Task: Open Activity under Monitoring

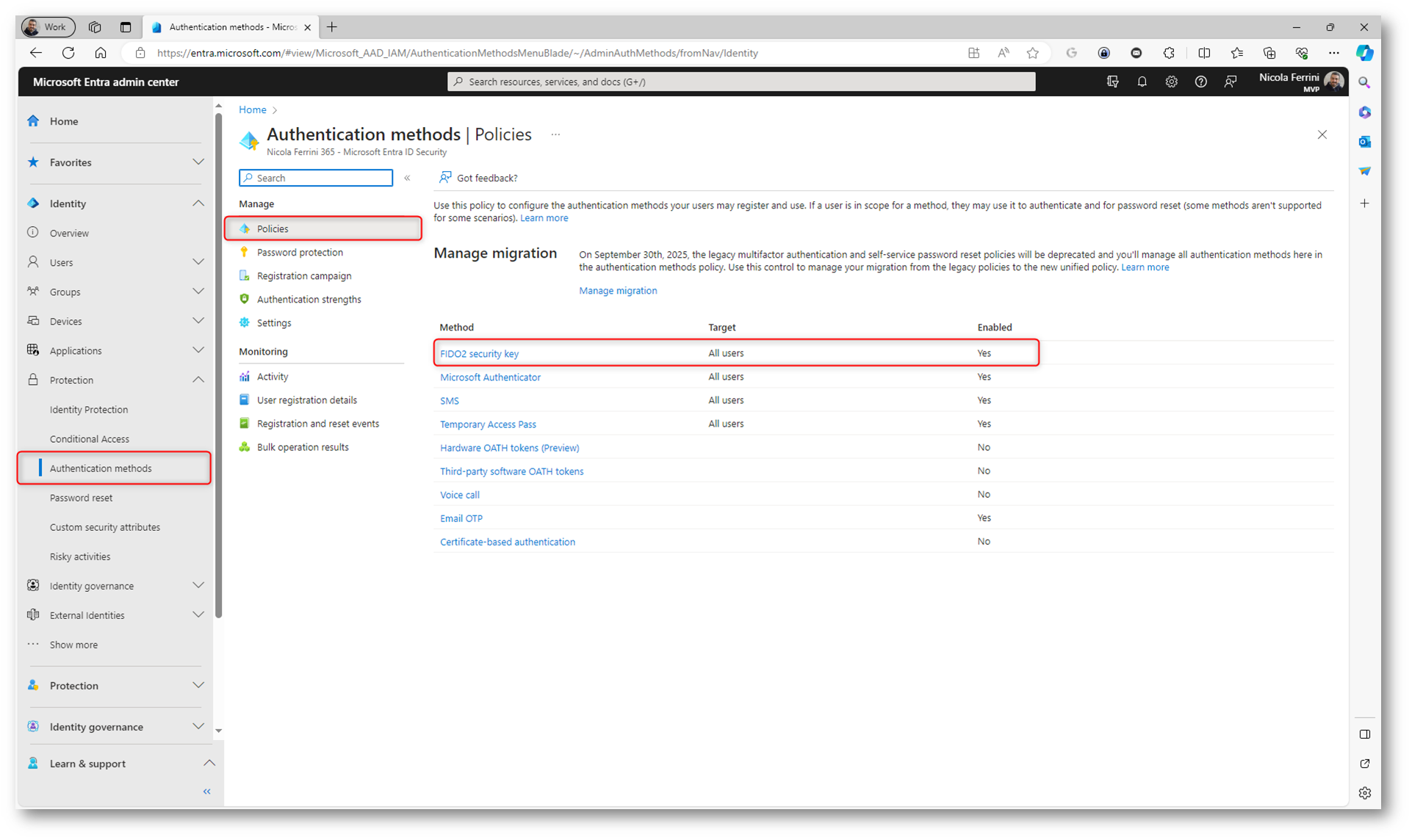Action: coord(272,377)
